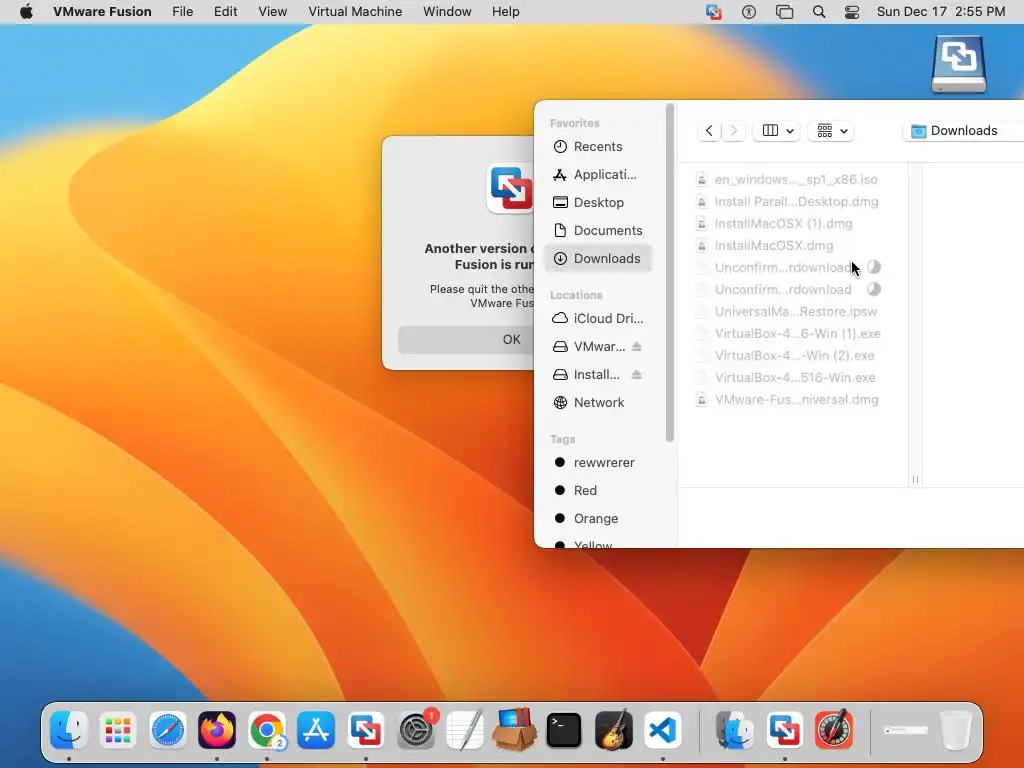Go forward in the file browser
Image resolution: width=1024 pixels, height=768 pixels.
733,131
